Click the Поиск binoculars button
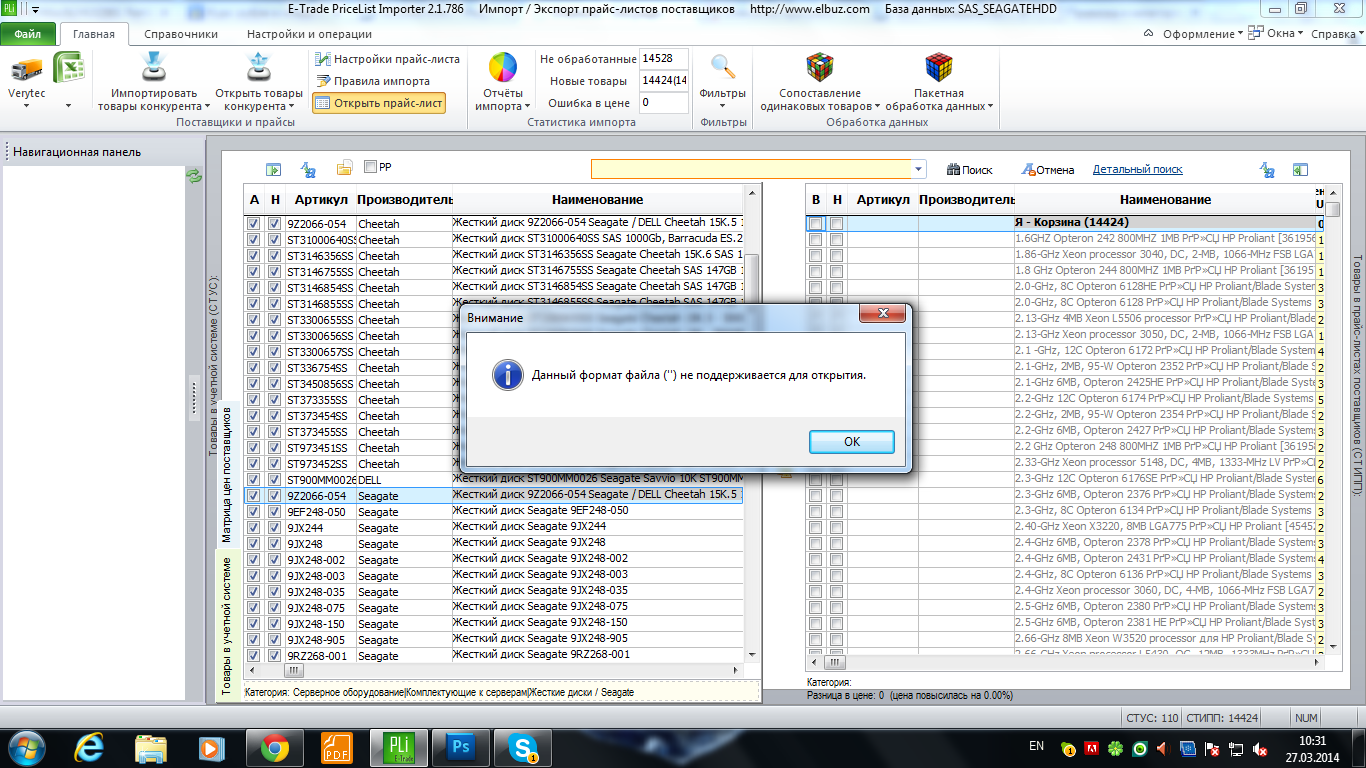1366x768 pixels. point(970,170)
